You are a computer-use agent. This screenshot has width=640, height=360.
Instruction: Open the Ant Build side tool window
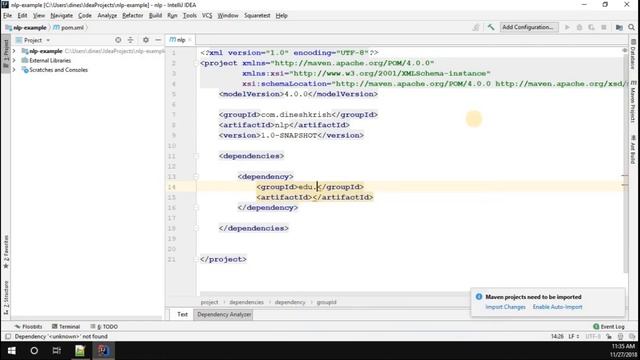tap(633, 149)
